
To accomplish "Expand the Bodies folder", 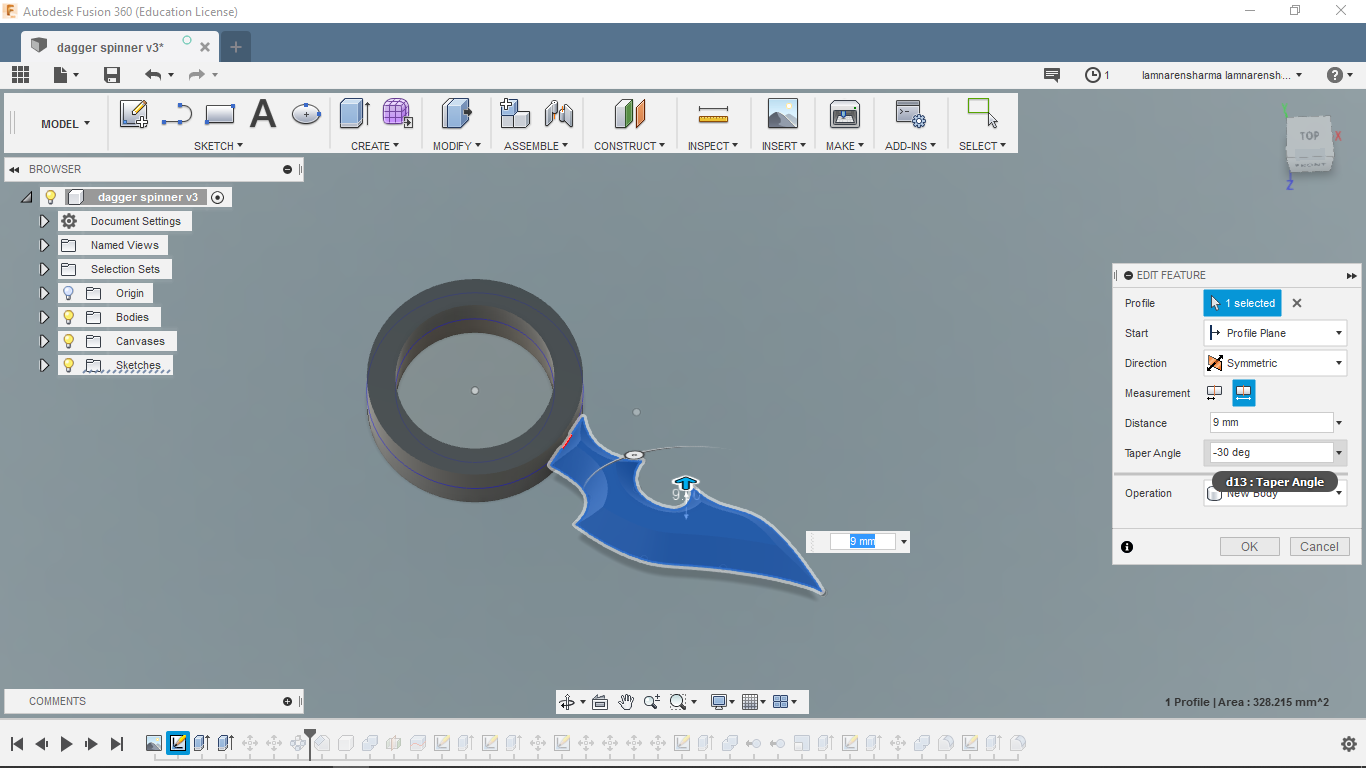I will click(x=44, y=317).
